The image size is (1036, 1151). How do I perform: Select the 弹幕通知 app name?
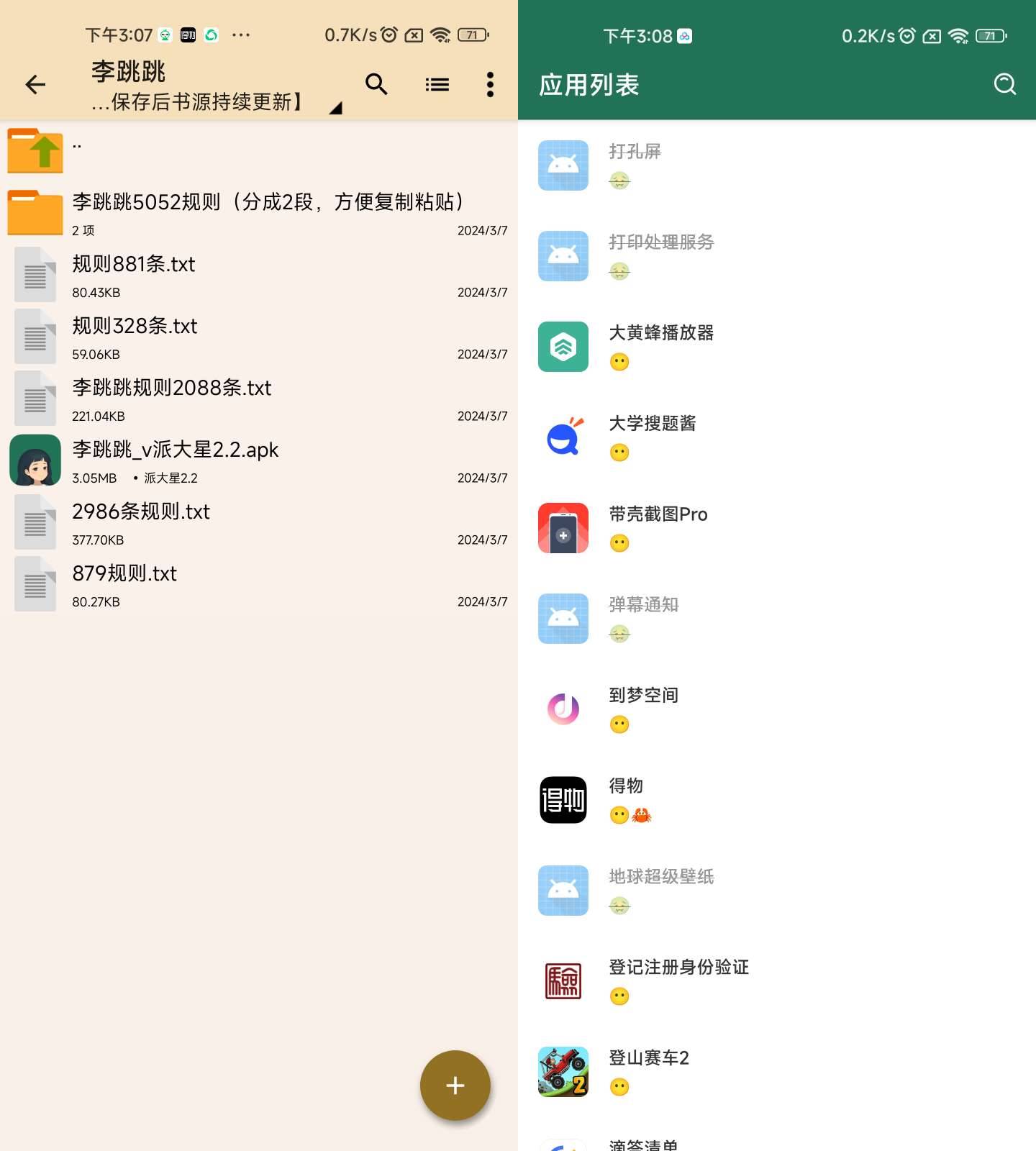coord(644,604)
